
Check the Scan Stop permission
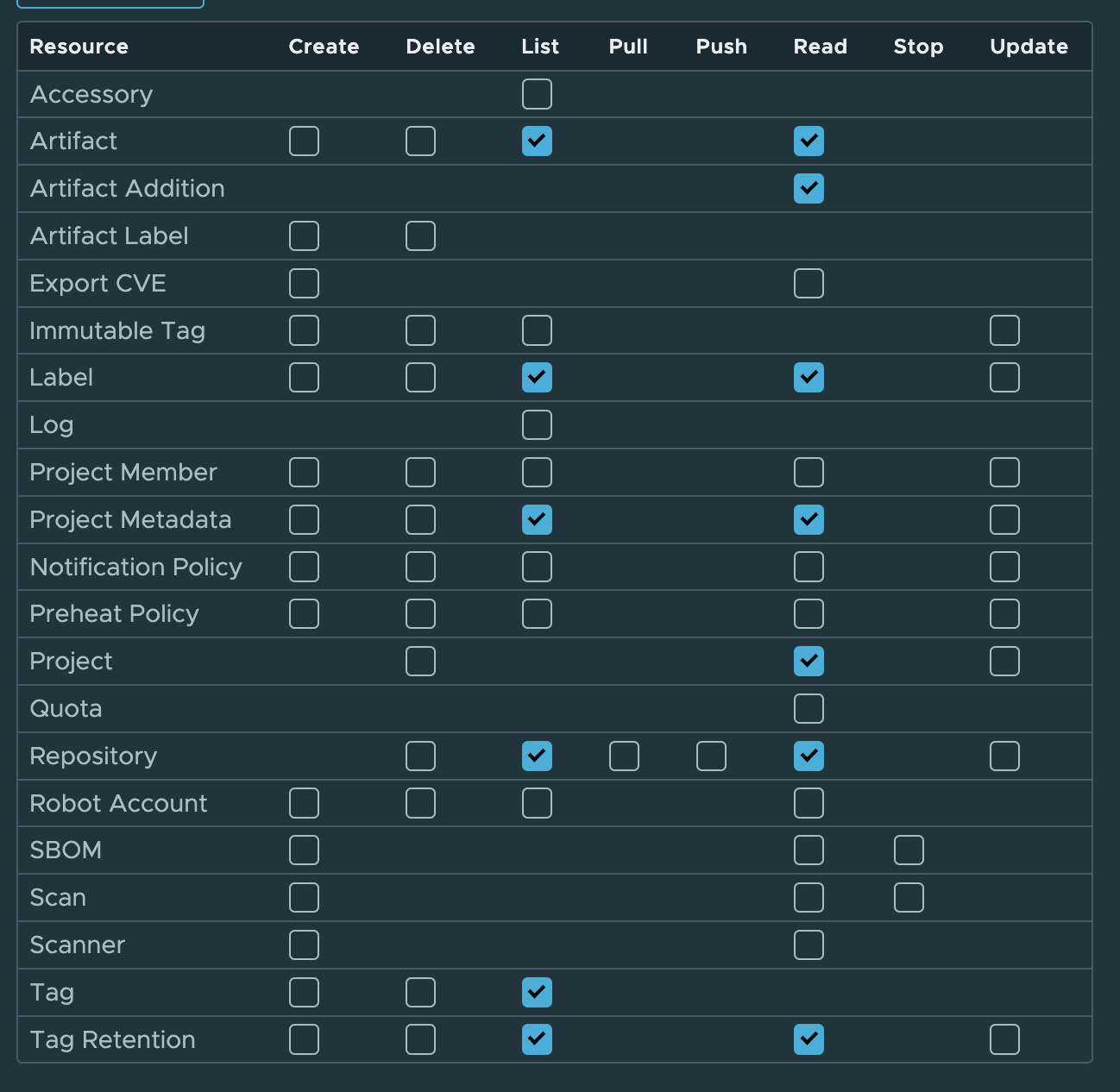pyautogui.click(x=909, y=898)
